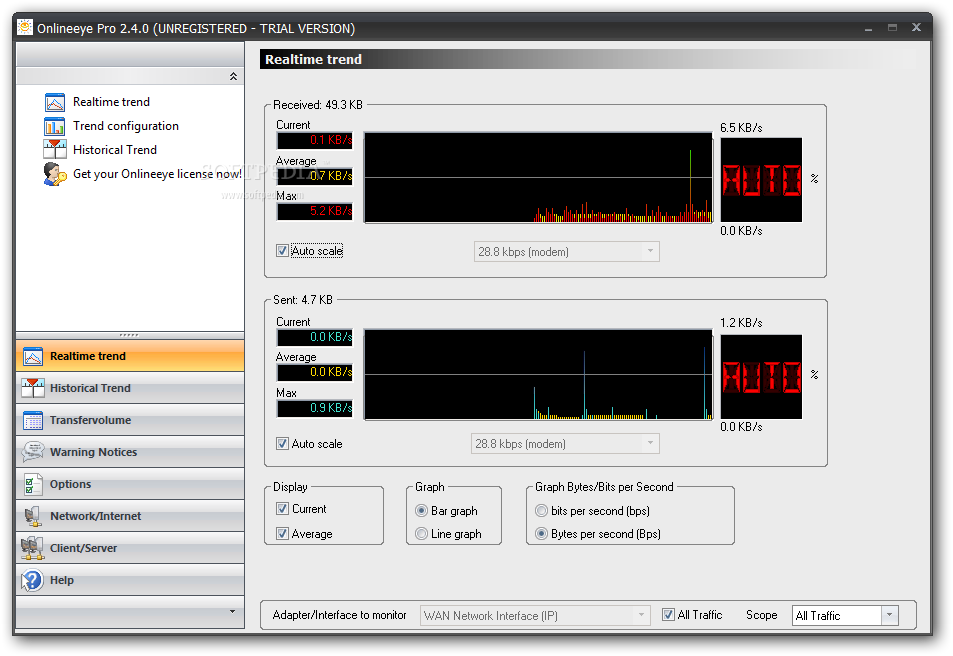Image resolution: width=953 pixels, height=656 pixels.
Task: Select the Bar graph radio button
Action: pyautogui.click(x=421, y=511)
